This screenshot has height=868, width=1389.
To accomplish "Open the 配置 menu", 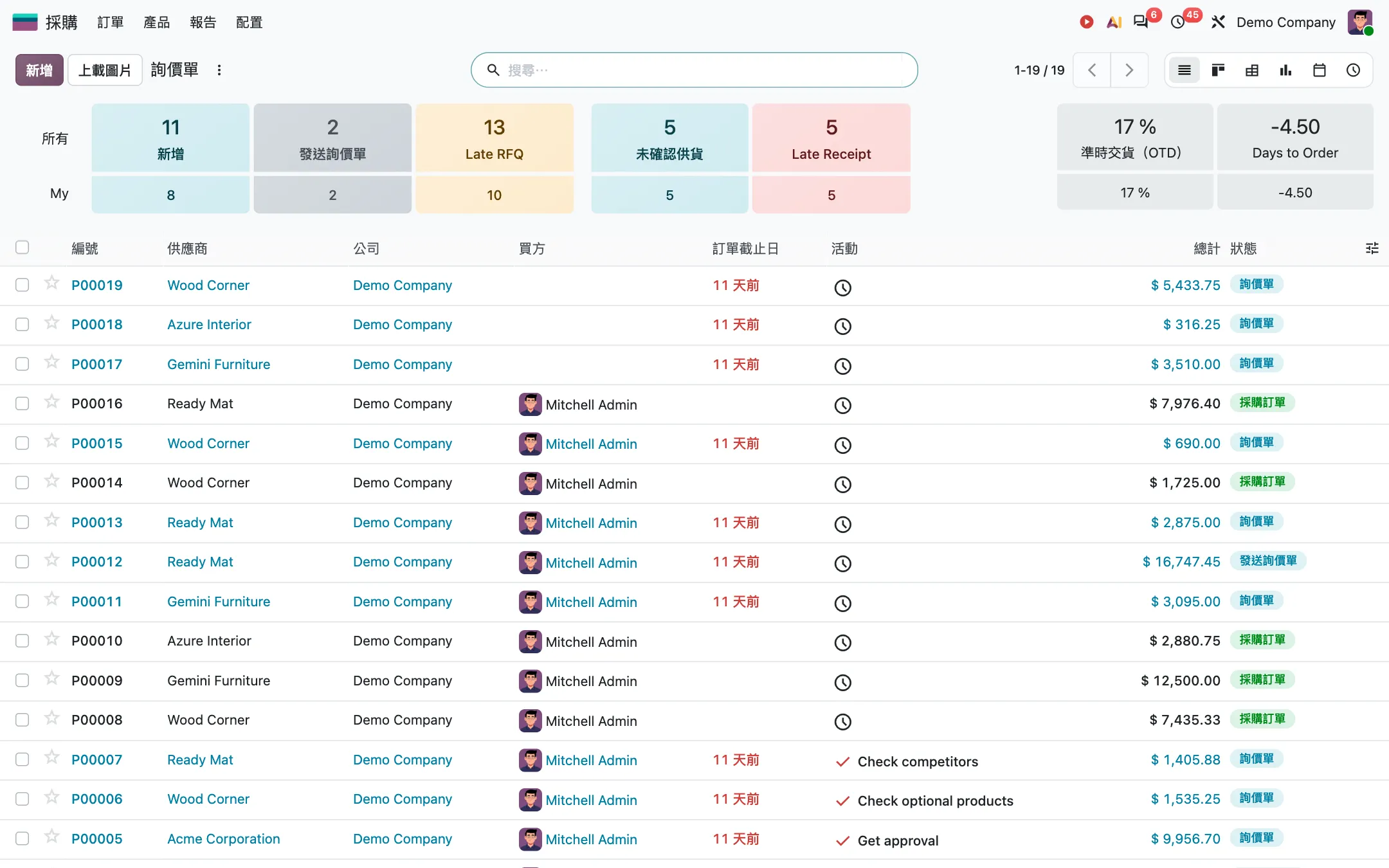I will [250, 22].
